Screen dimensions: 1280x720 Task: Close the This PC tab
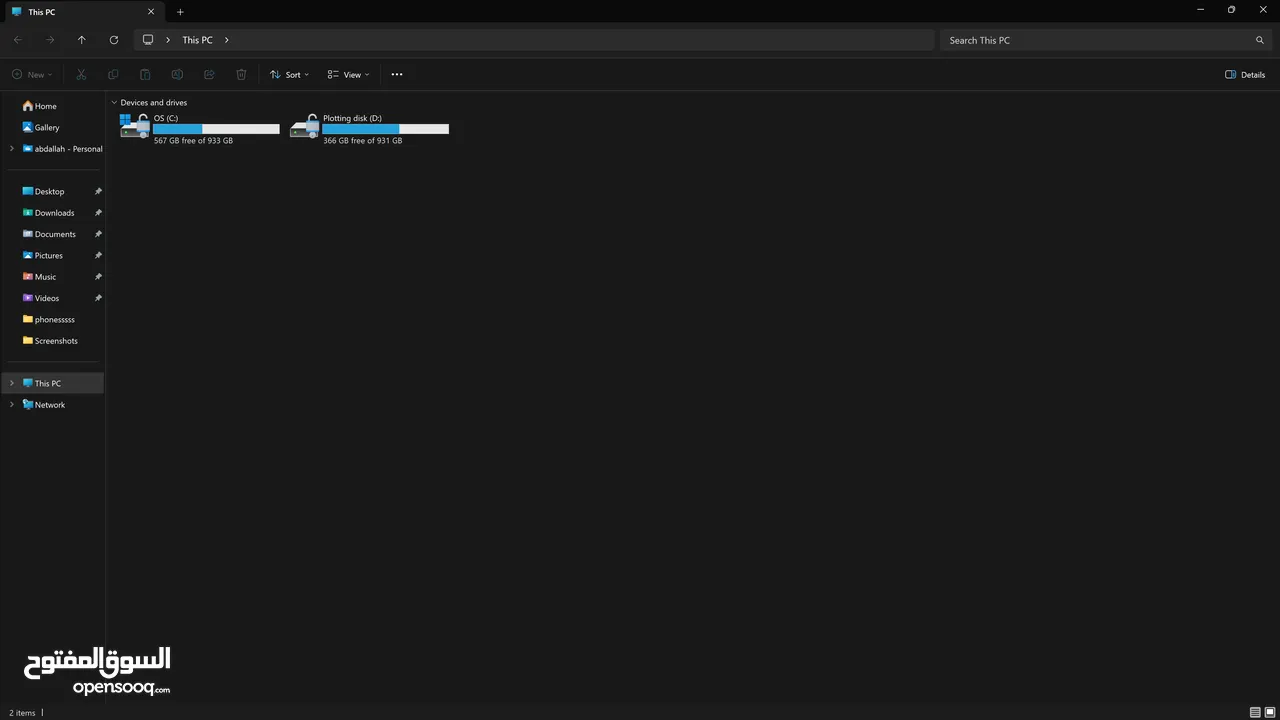(x=151, y=12)
